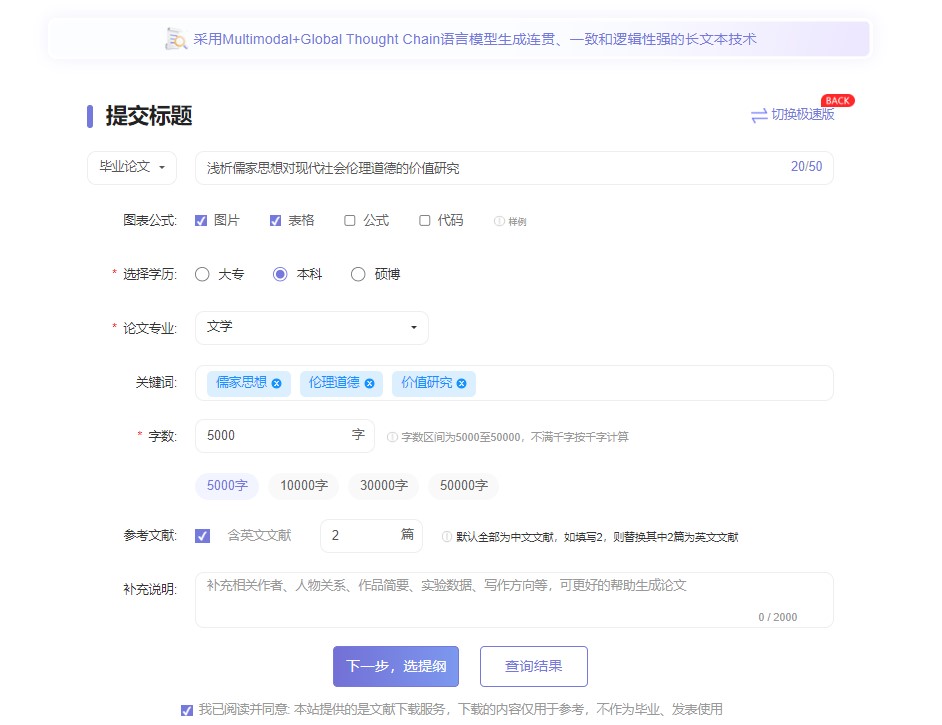The image size is (942, 725).
Task: Click the document icon in top banner
Action: tap(176, 39)
